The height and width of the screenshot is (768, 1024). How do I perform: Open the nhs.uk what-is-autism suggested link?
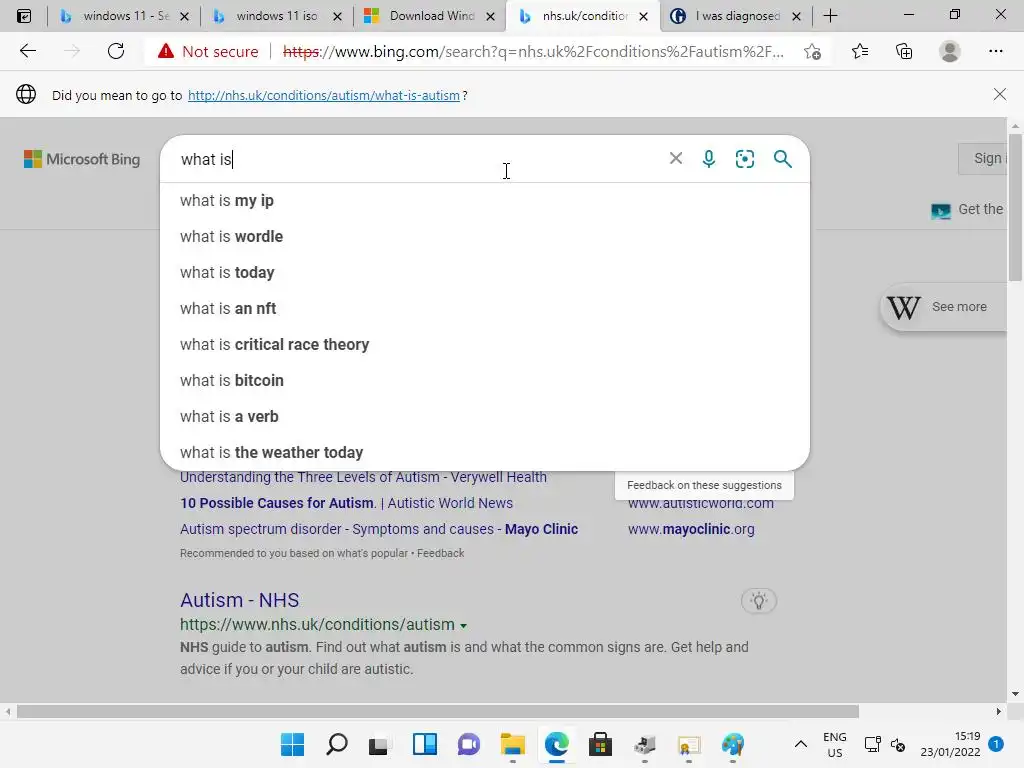tap(324, 95)
